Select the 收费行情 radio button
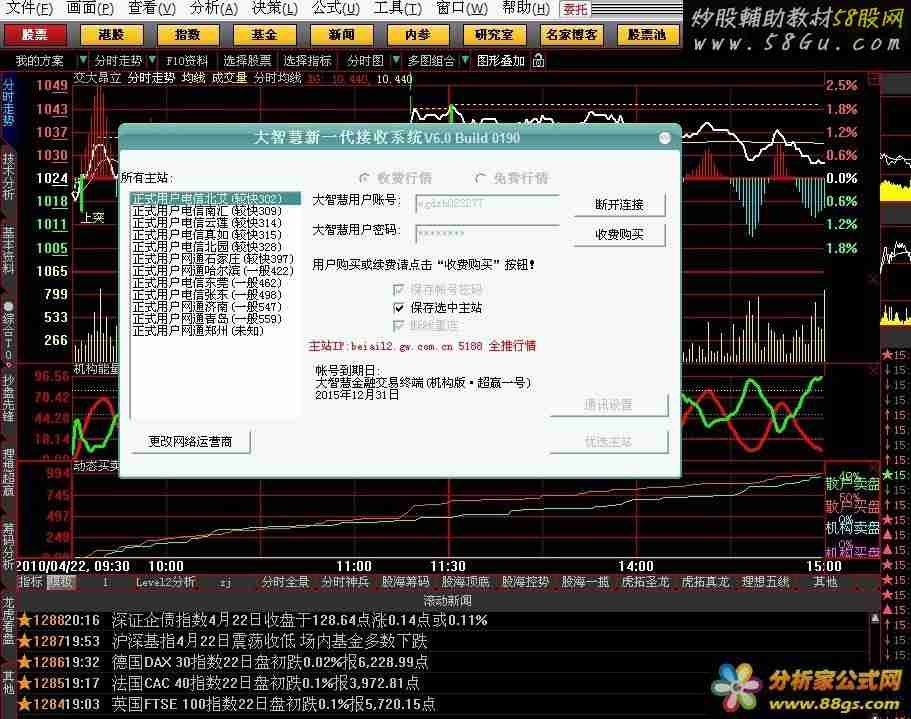The height and width of the screenshot is (719, 911). [x=364, y=177]
